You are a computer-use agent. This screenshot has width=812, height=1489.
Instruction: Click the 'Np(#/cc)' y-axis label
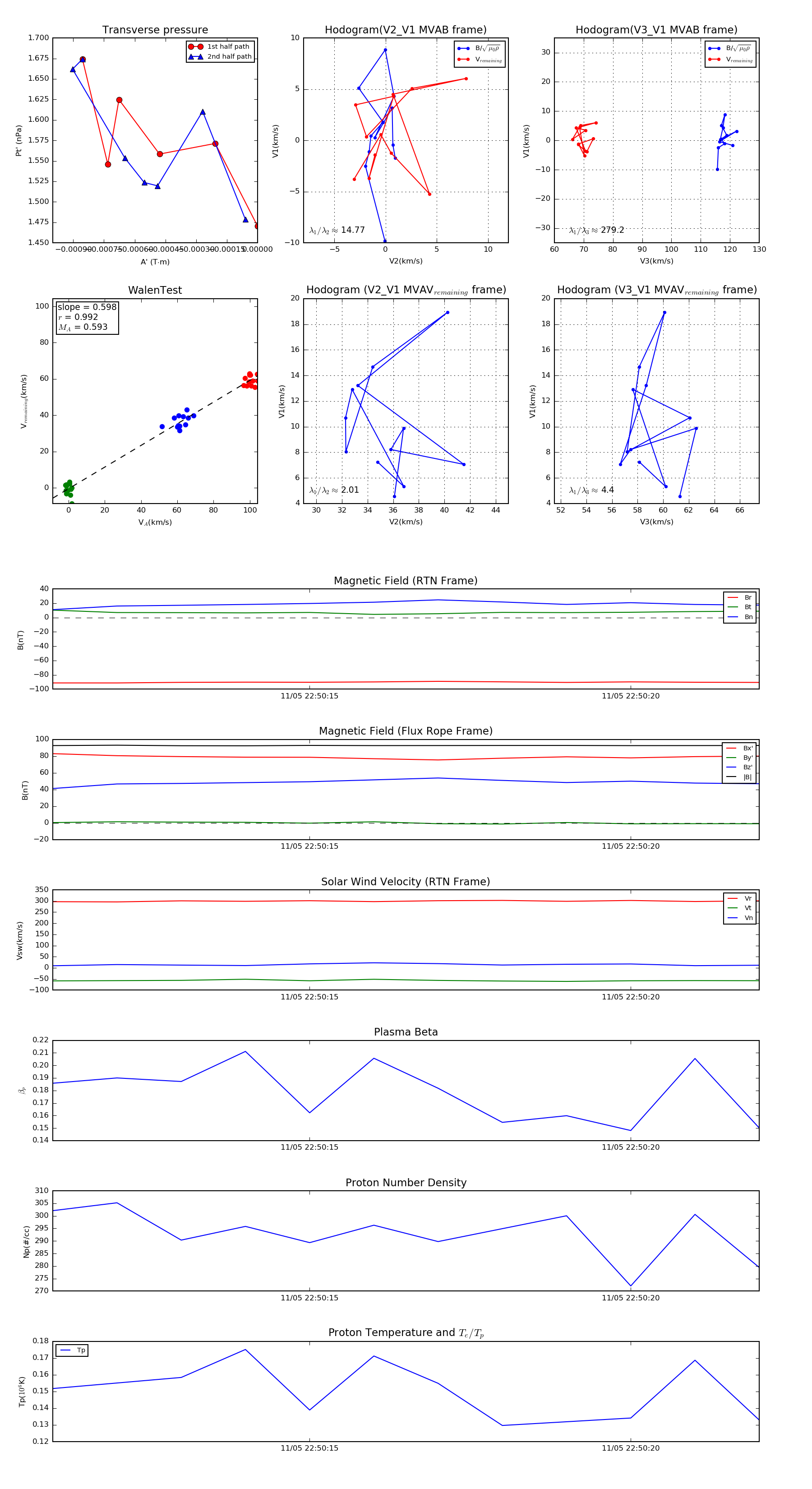click(26, 1241)
